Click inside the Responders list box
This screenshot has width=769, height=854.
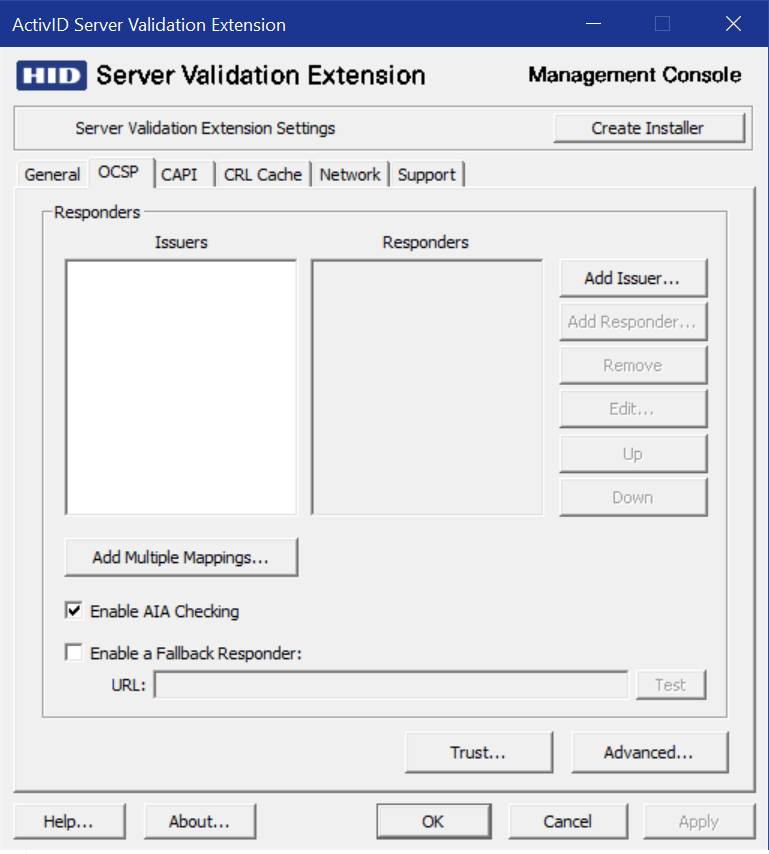[427, 387]
